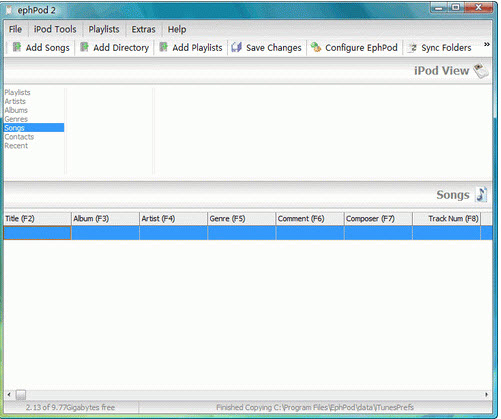Click the Songs music note icon
The height and width of the screenshot is (419, 501).
[482, 195]
